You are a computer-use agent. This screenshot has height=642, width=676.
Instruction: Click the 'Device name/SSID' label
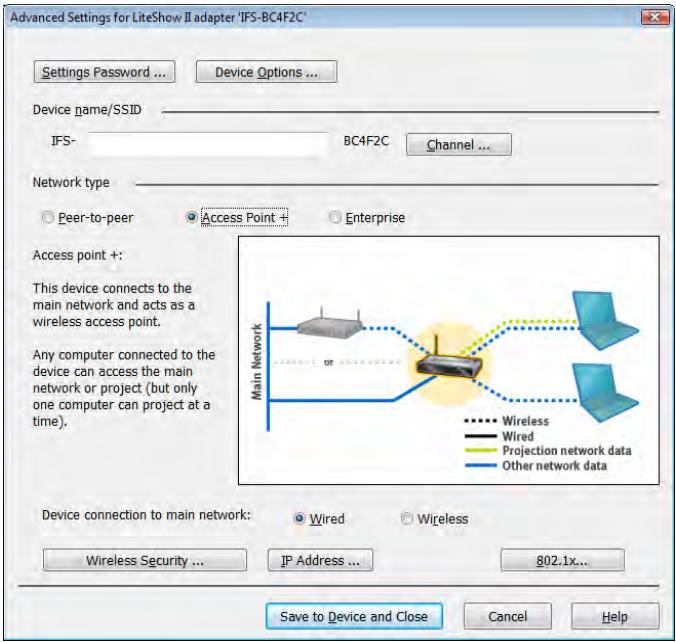(x=87, y=110)
